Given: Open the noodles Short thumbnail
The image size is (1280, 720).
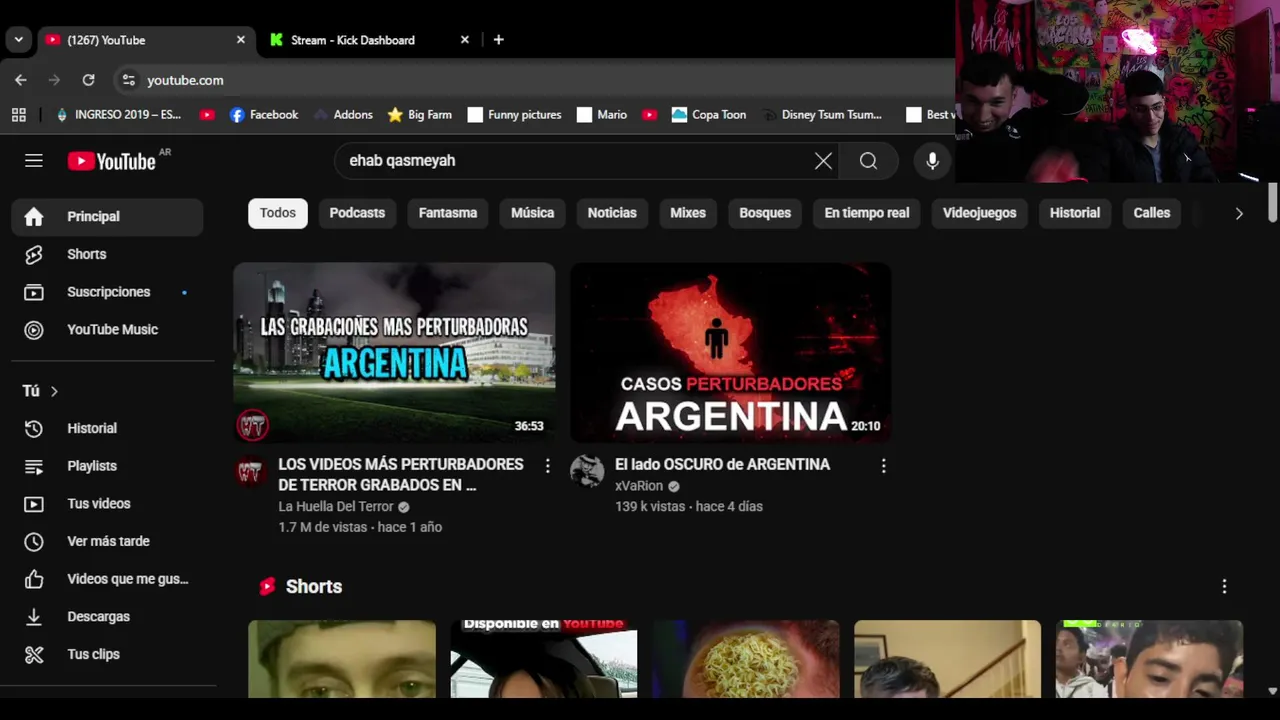Looking at the screenshot, I should (x=745, y=659).
